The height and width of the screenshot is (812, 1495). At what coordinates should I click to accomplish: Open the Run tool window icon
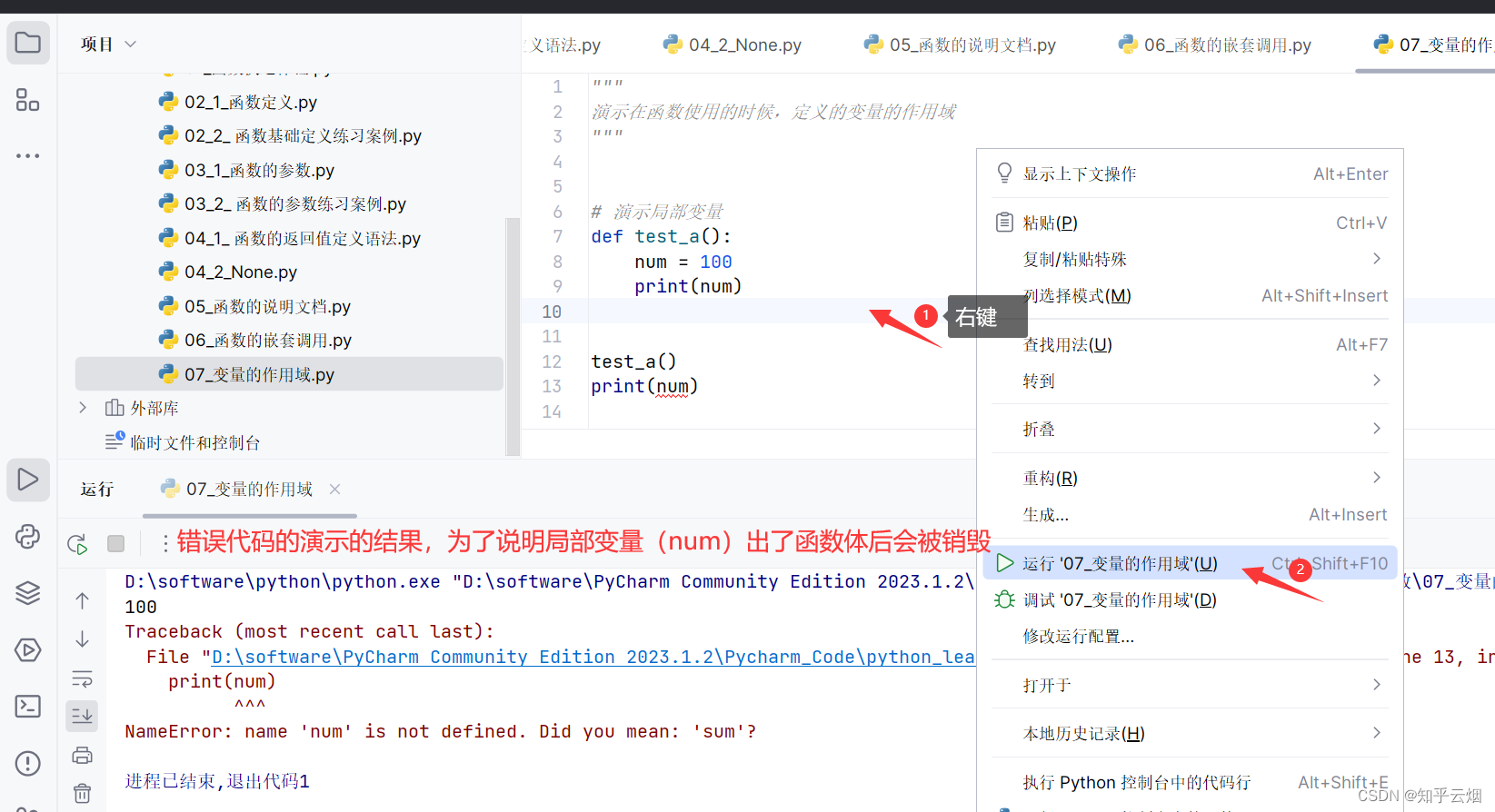pos(28,480)
